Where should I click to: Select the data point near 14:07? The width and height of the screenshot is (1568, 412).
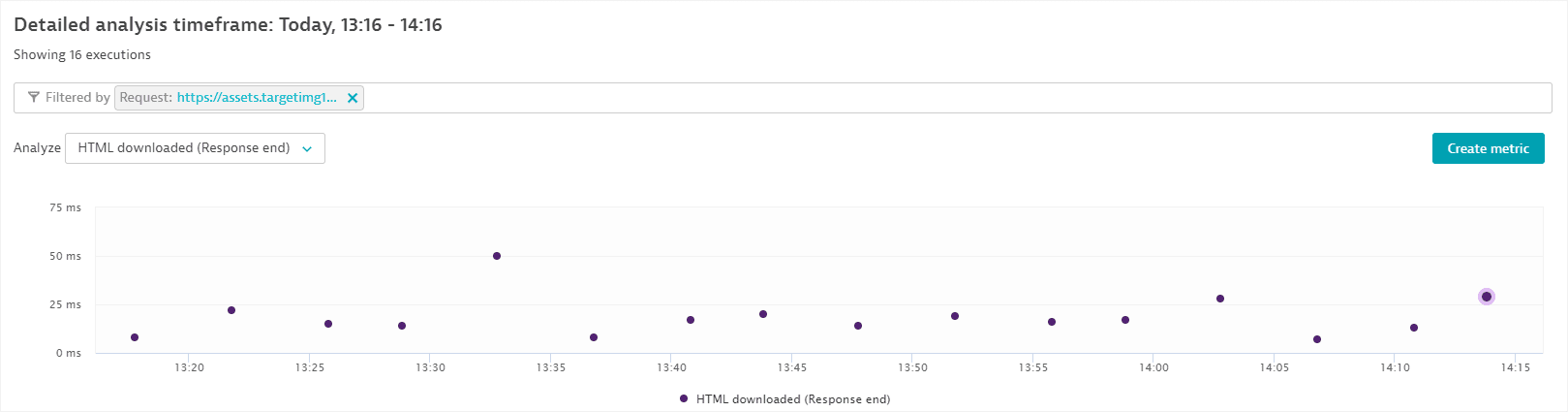pos(1317,339)
